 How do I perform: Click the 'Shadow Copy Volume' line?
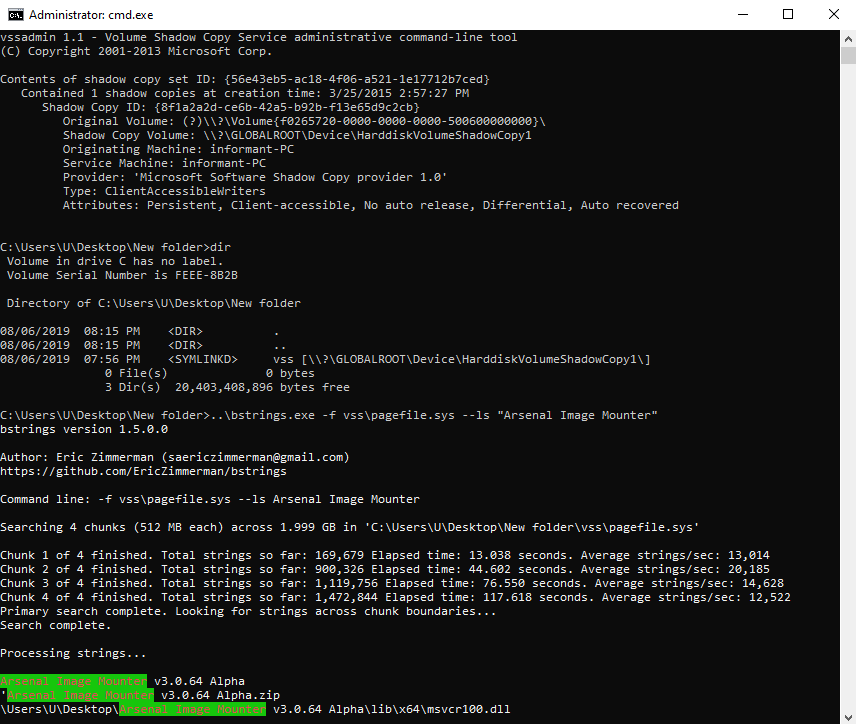(x=297, y=135)
